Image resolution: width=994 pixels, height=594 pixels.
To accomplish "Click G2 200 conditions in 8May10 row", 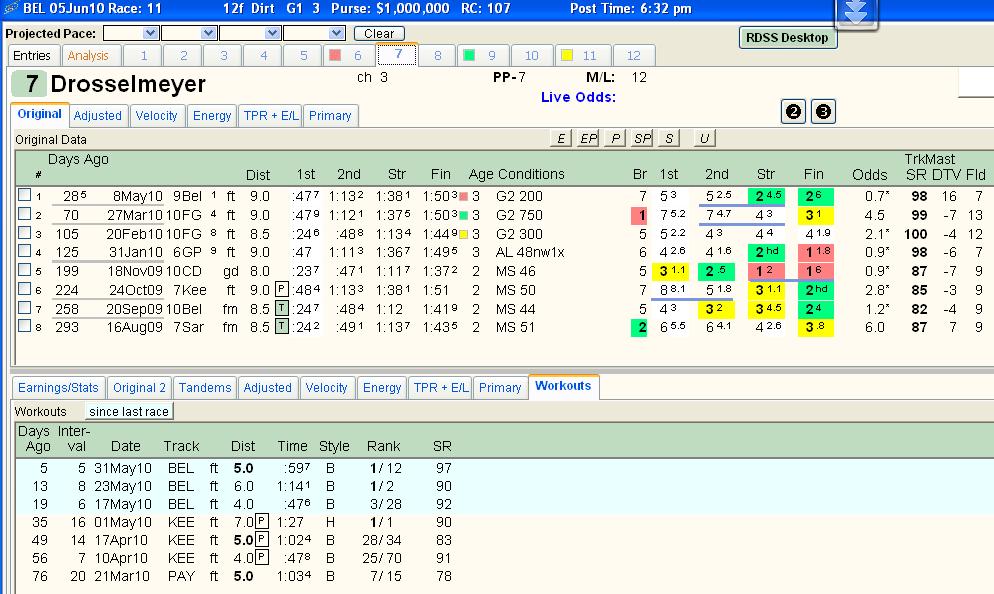I will 519,197.
